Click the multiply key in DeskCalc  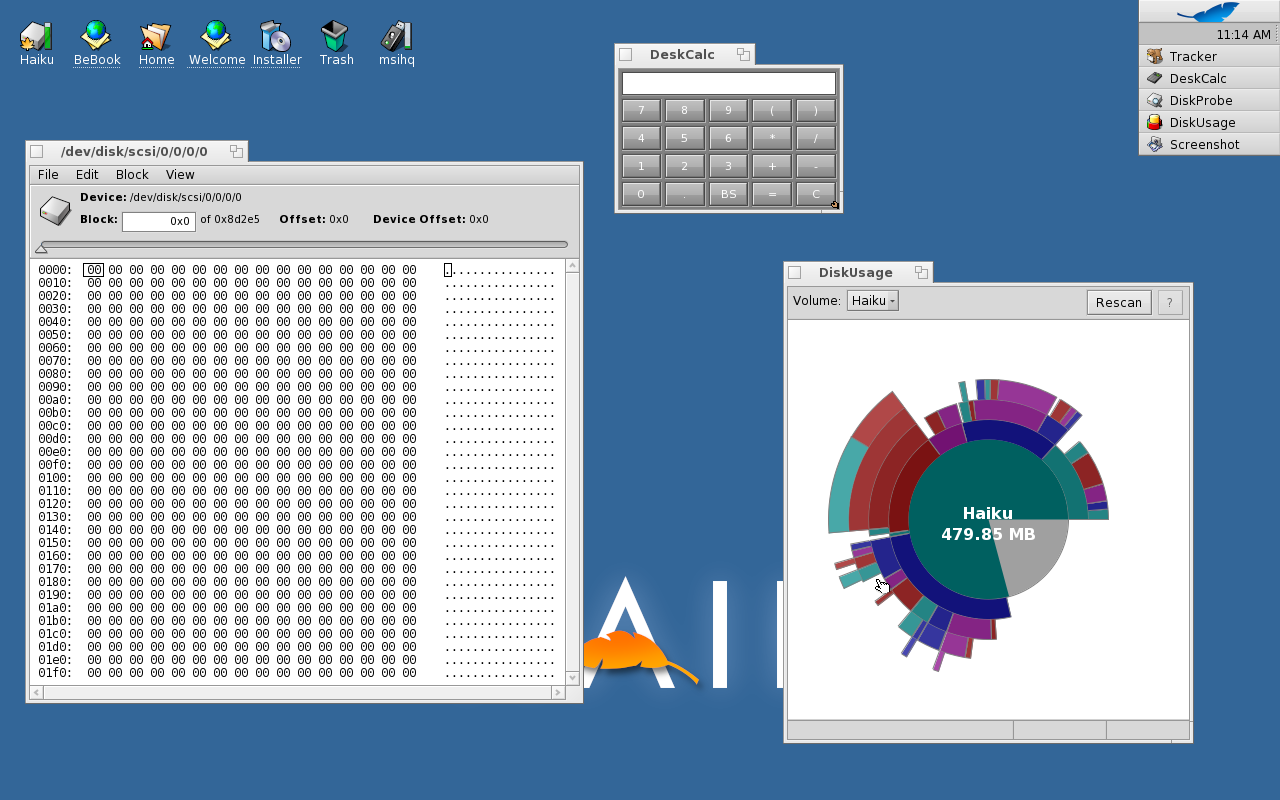click(772, 138)
